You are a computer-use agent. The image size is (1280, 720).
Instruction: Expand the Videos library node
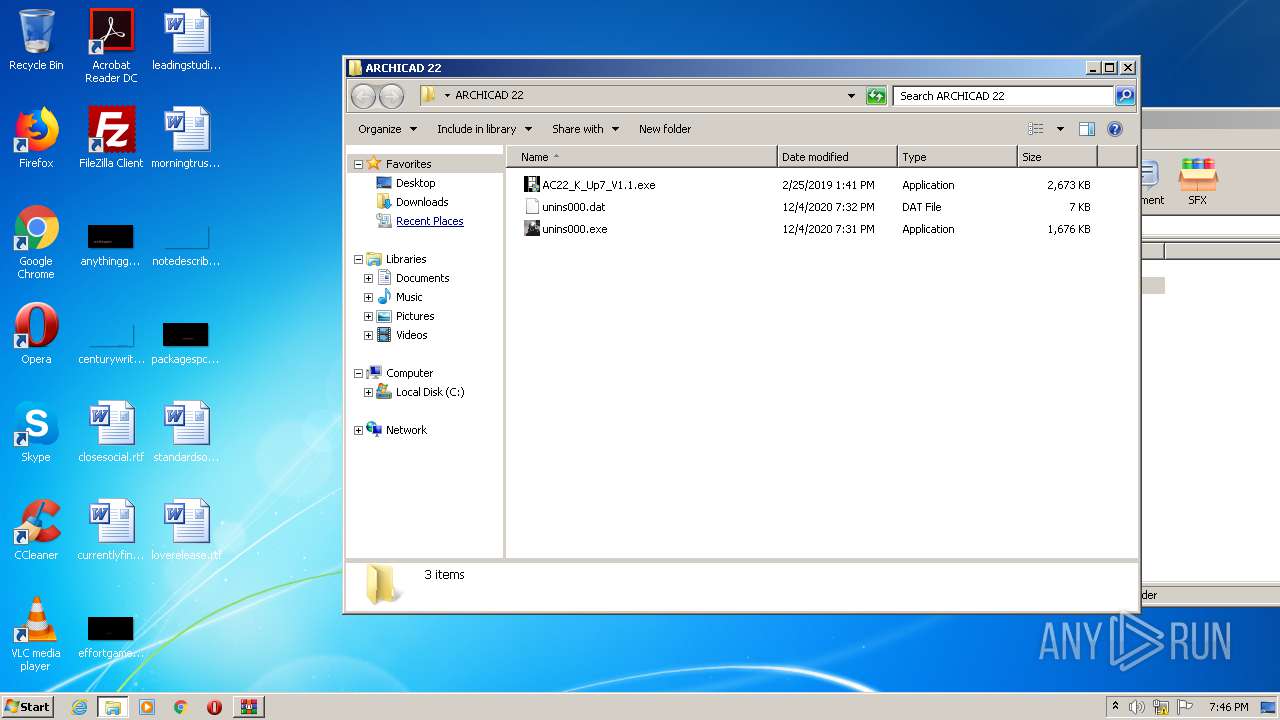(x=368, y=335)
